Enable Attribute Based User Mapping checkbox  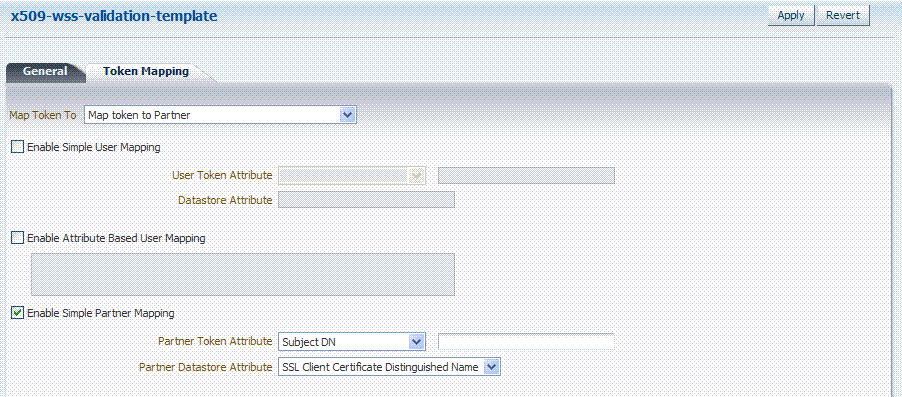[x=18, y=237]
